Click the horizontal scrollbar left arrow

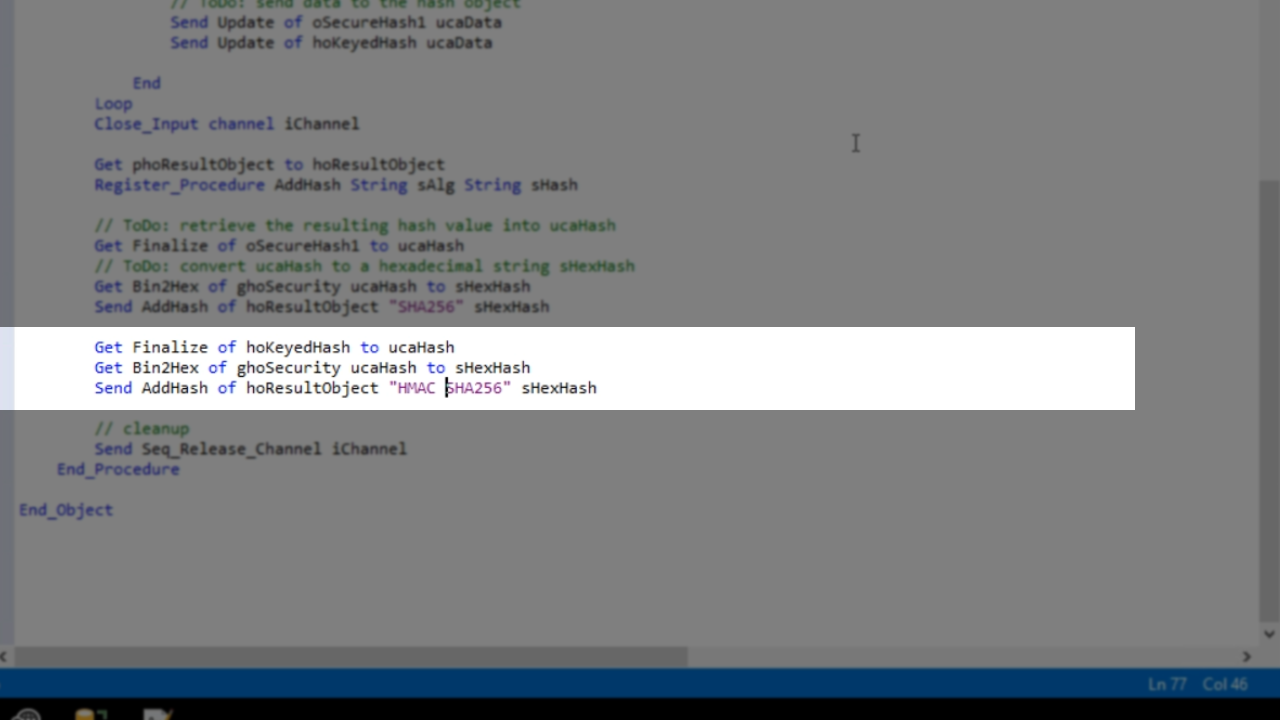click(6, 657)
